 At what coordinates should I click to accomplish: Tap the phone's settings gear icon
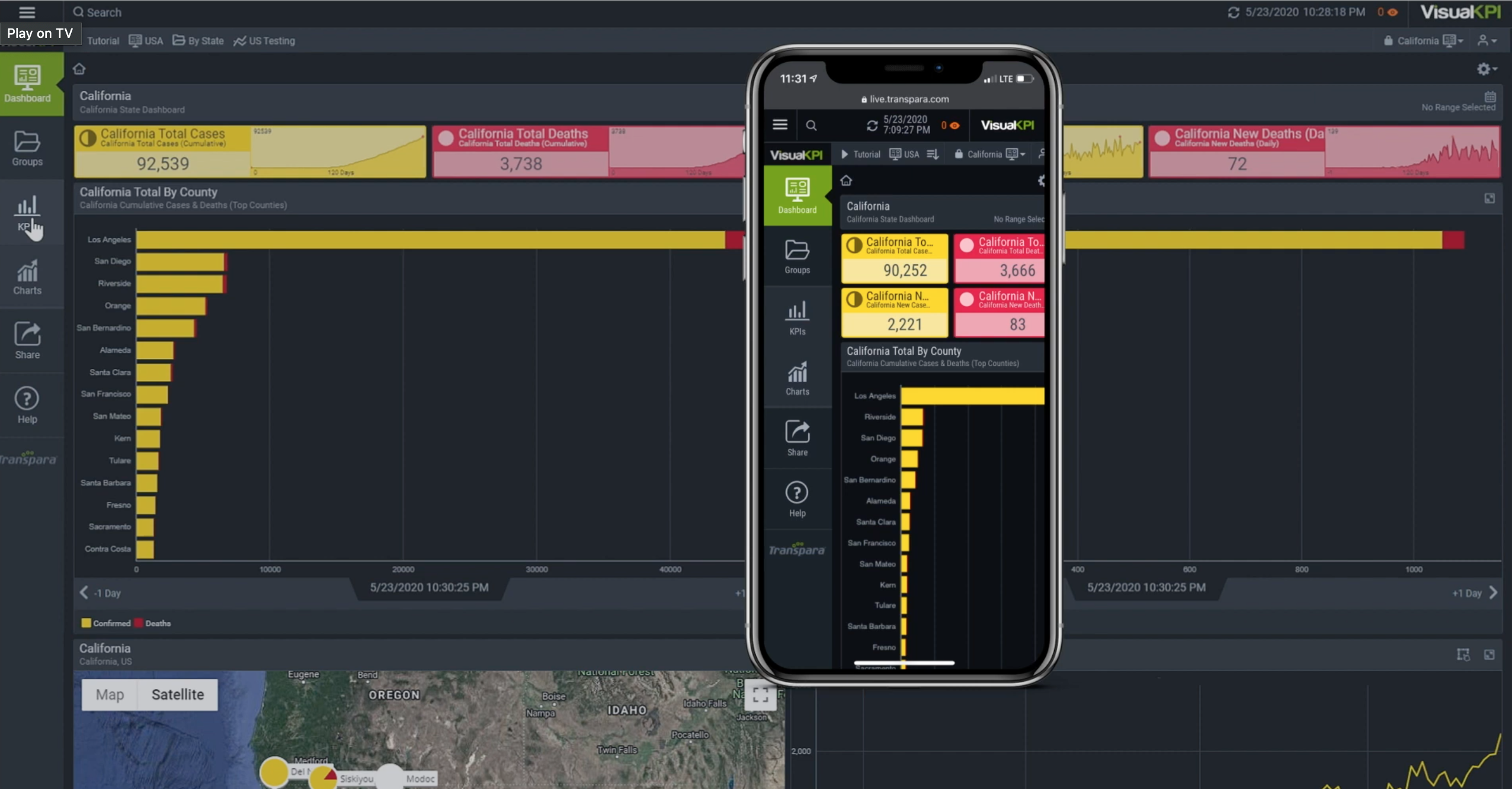coord(1040,181)
